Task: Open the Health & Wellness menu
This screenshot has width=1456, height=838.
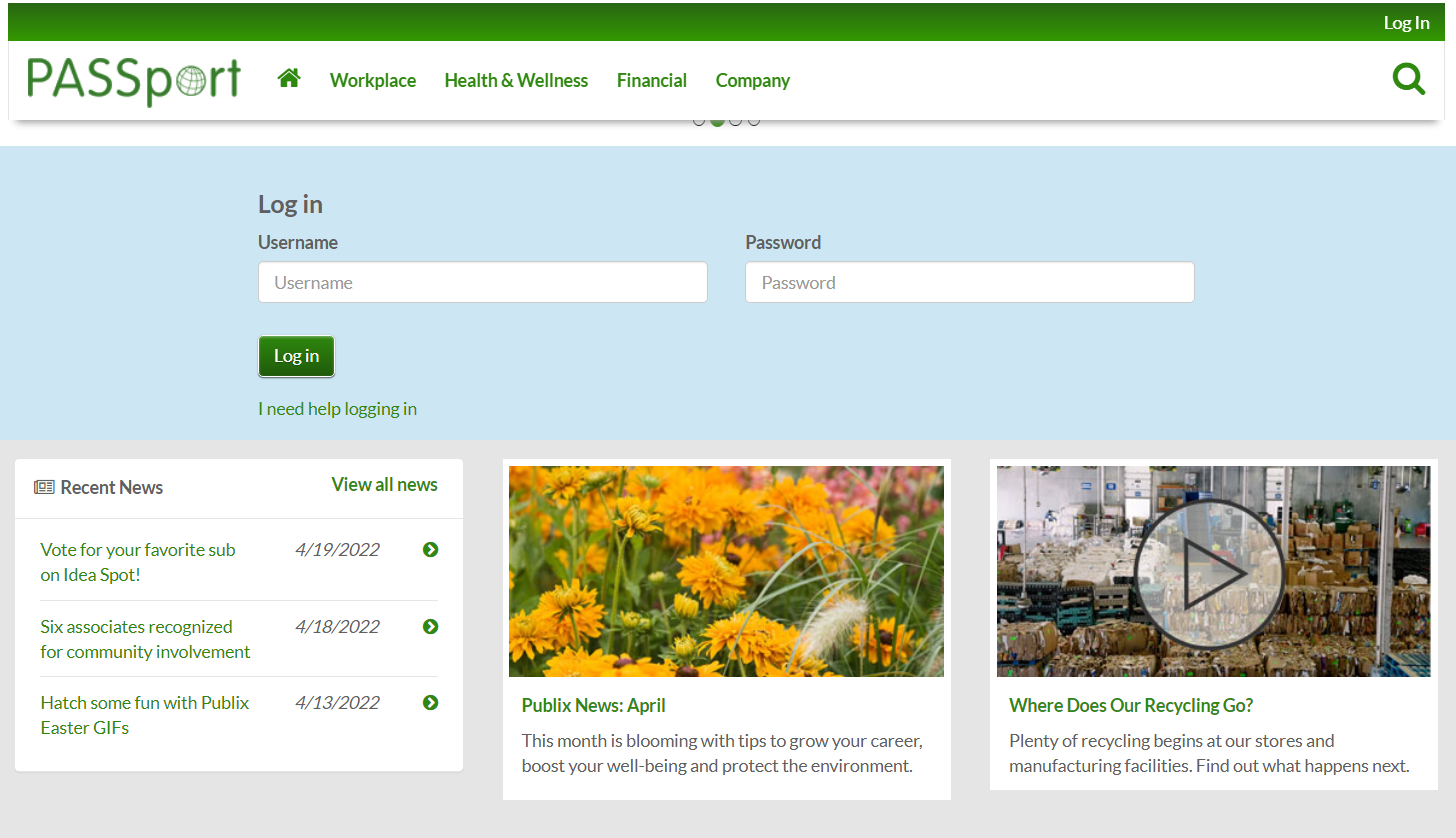Action: tap(516, 80)
